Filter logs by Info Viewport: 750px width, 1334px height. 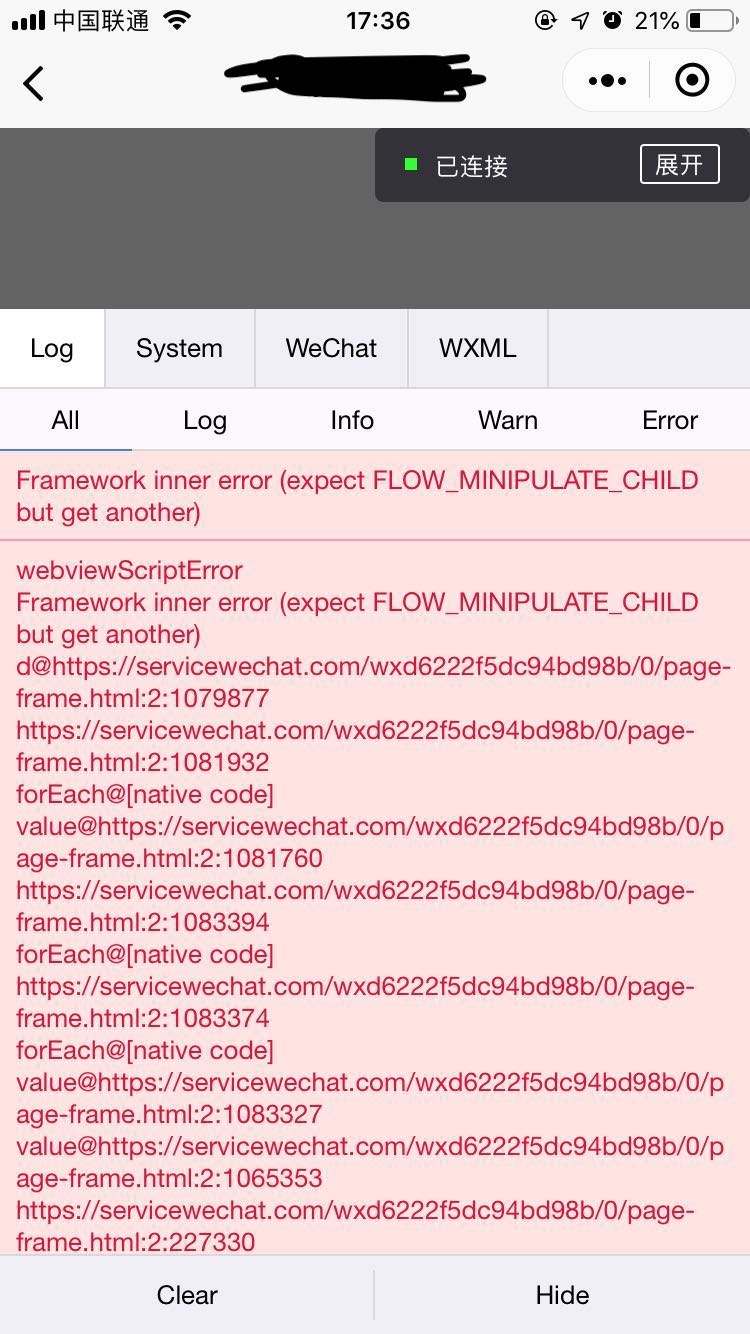352,420
